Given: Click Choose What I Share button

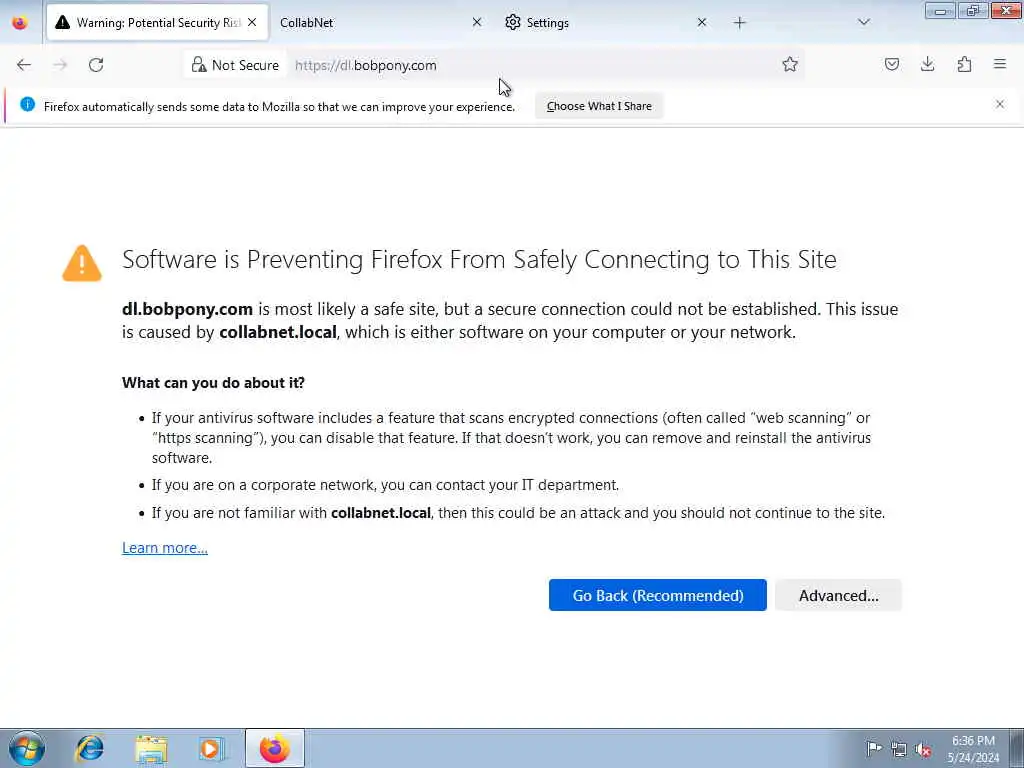Looking at the screenshot, I should tap(599, 106).
